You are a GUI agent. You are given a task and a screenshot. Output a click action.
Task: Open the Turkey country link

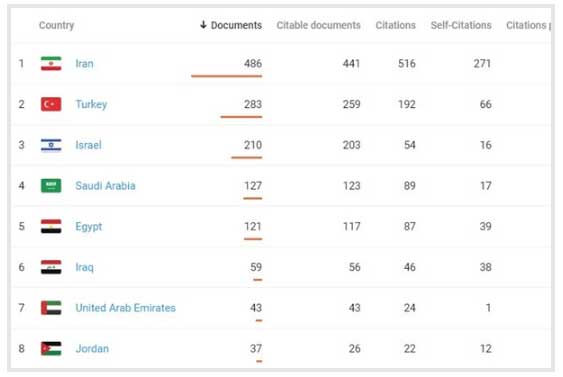(91, 104)
